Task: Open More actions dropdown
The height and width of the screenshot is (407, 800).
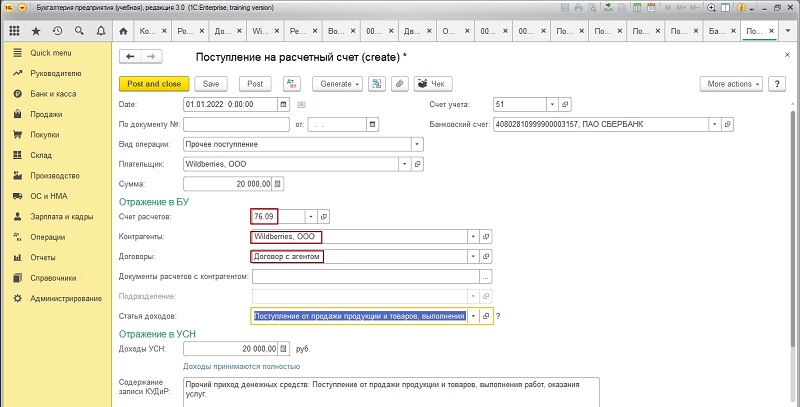Action: (x=731, y=84)
